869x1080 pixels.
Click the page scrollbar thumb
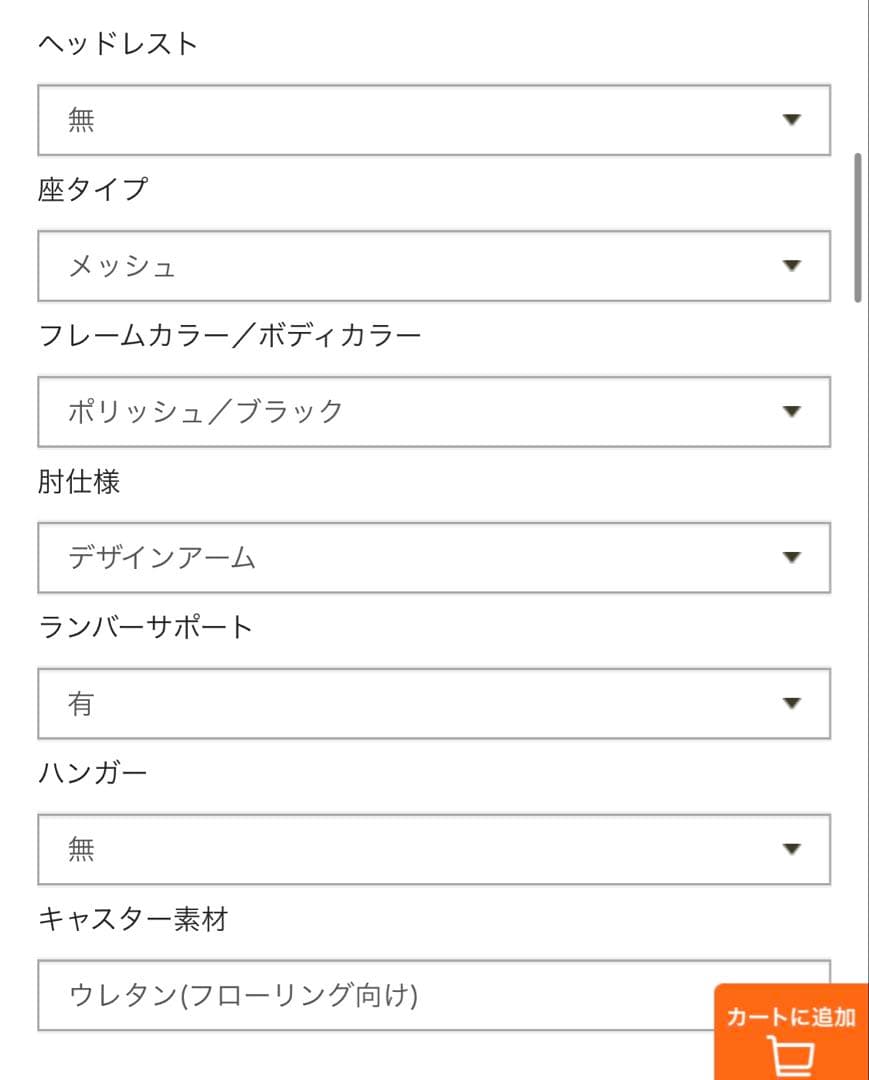857,227
